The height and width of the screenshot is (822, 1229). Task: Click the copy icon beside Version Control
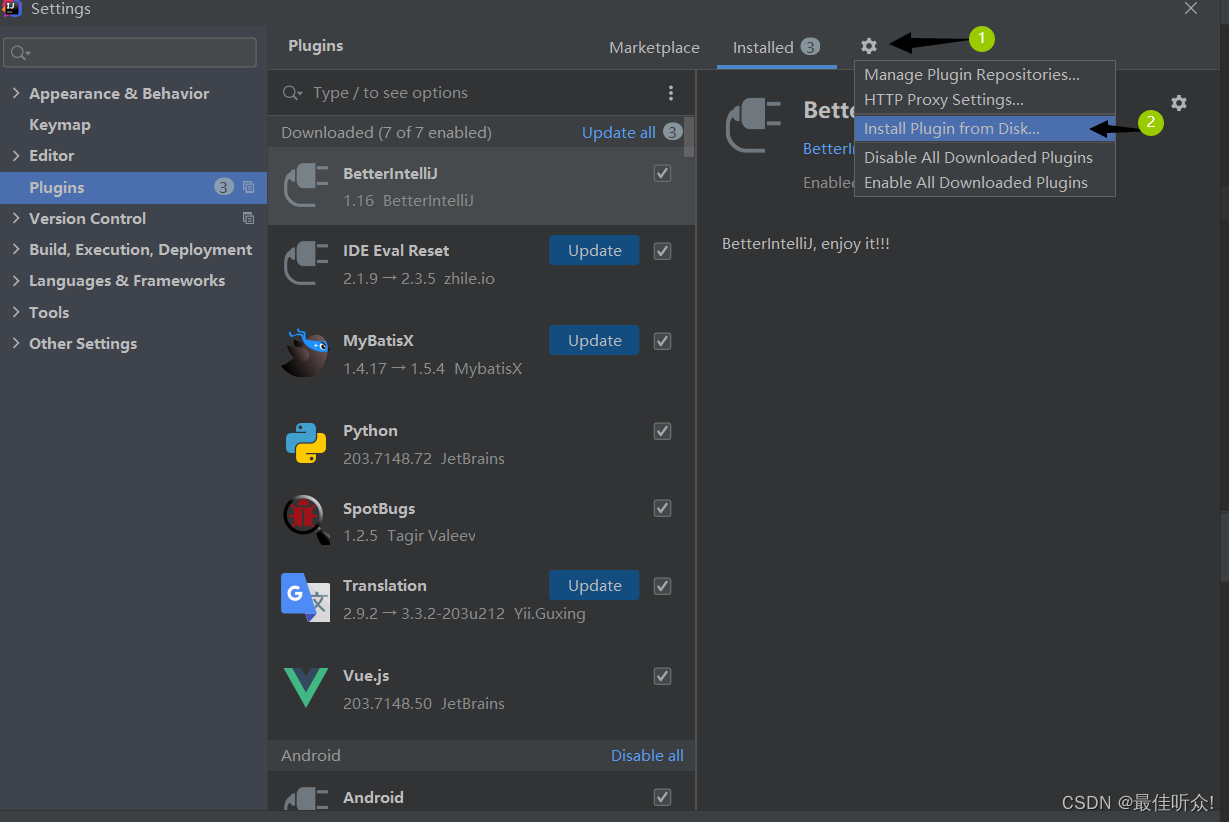click(249, 218)
